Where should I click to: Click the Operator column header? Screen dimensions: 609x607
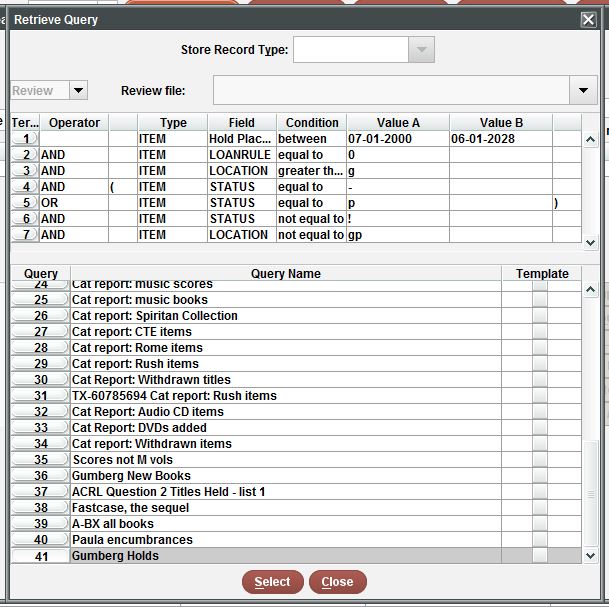[74, 123]
